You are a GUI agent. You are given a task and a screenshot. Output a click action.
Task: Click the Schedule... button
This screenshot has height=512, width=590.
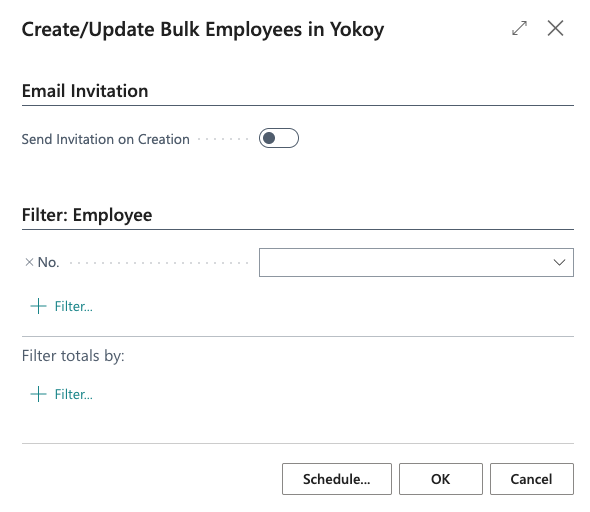tap(337, 479)
